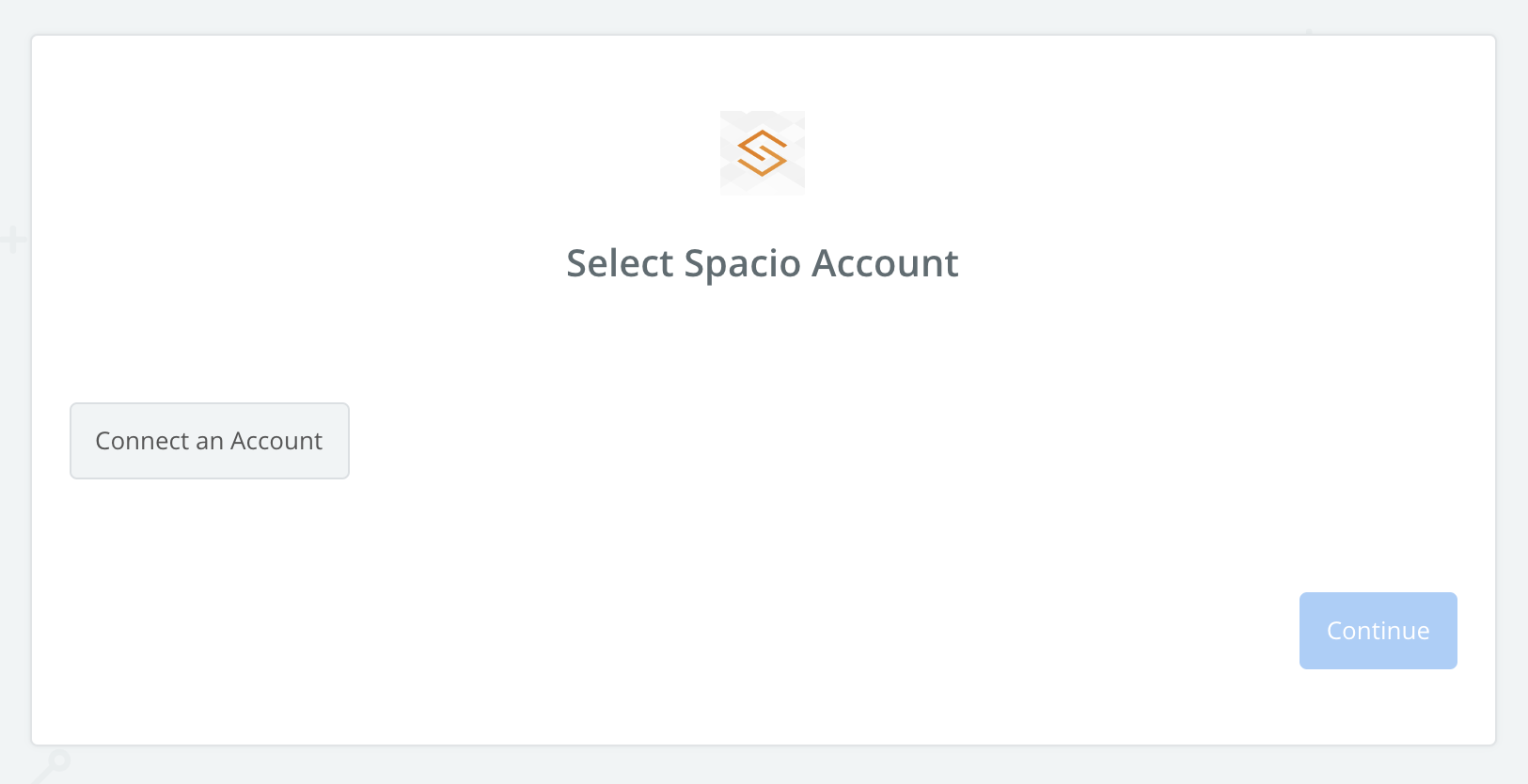Click the Select Spacio Account heading
Screen dimensions: 1528x784
(x=763, y=263)
